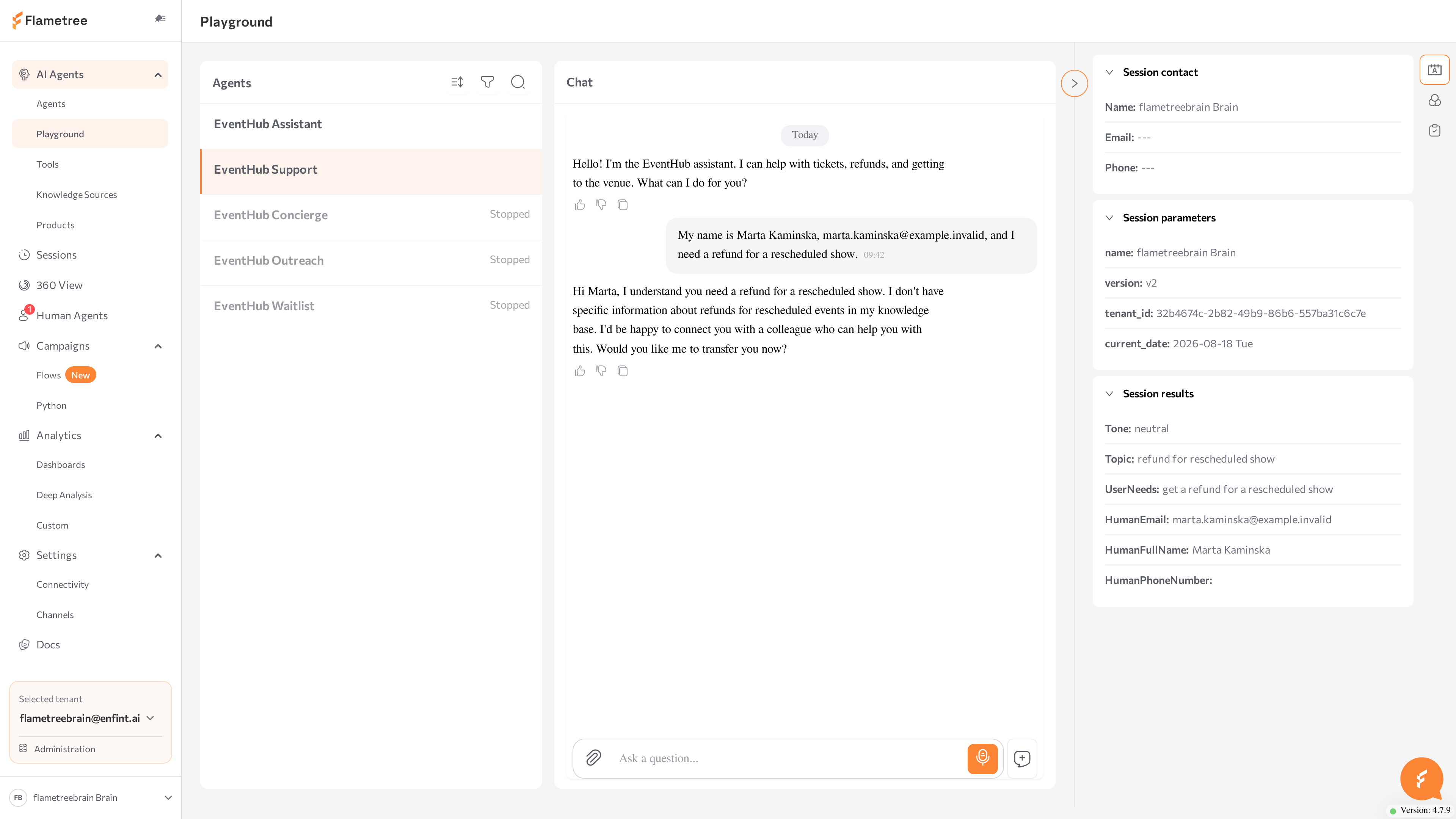The width and height of the screenshot is (1456, 819).
Task: Start voice input with microphone button
Action: [982, 758]
